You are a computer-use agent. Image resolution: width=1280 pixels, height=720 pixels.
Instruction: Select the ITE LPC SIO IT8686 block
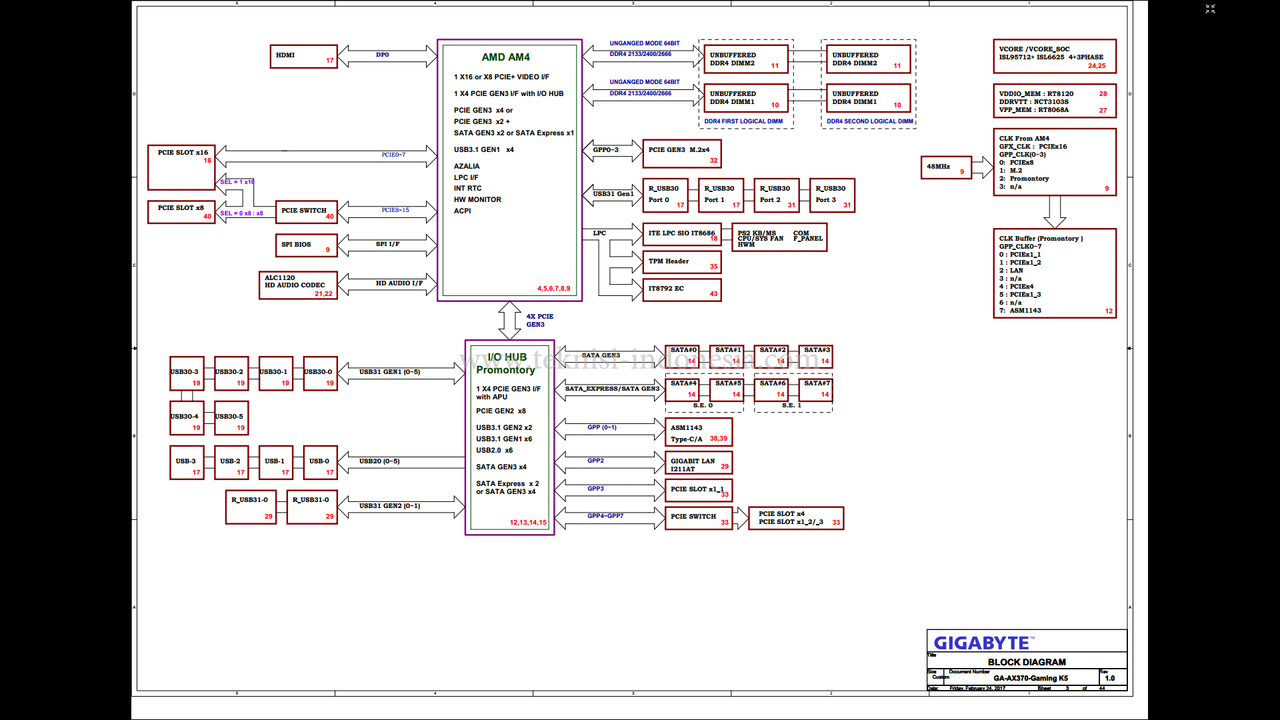682,234
